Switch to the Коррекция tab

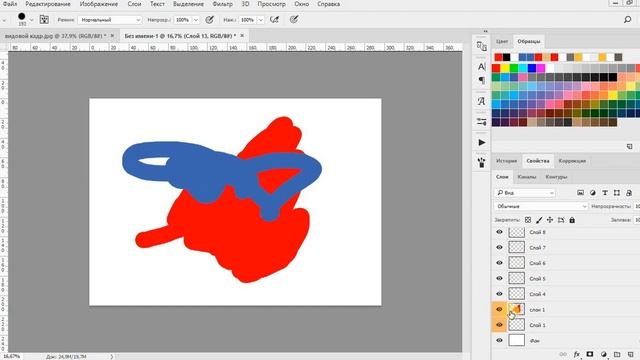572,161
